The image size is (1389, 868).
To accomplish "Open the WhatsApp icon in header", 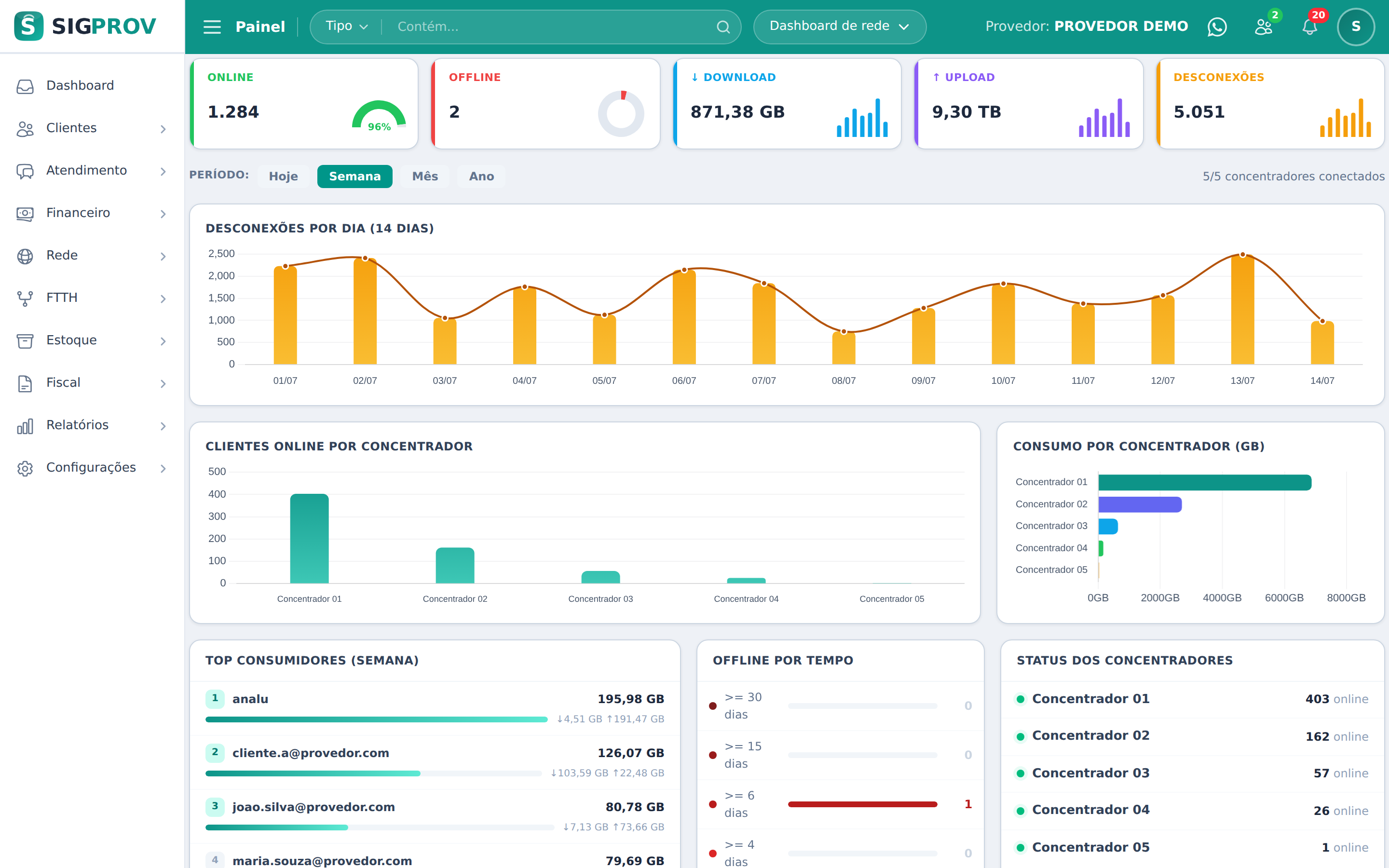I will [x=1217, y=27].
